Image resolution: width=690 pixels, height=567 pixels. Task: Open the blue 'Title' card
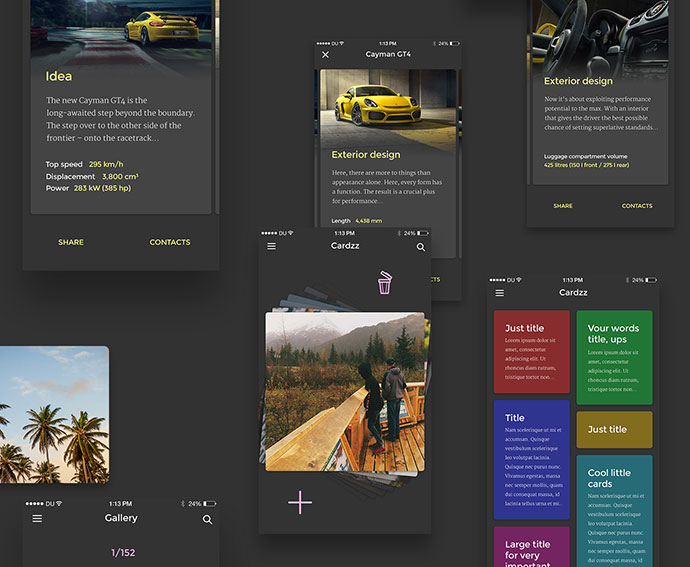click(x=532, y=460)
